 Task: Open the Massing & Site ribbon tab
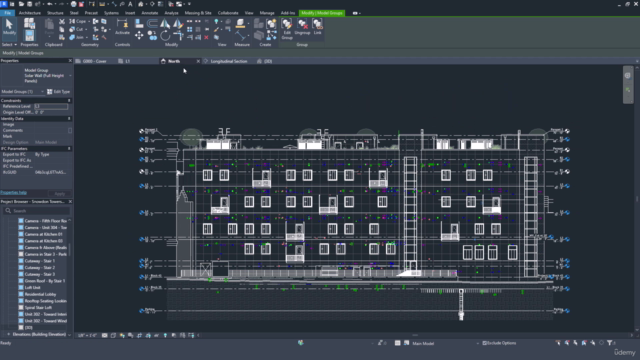click(198, 13)
